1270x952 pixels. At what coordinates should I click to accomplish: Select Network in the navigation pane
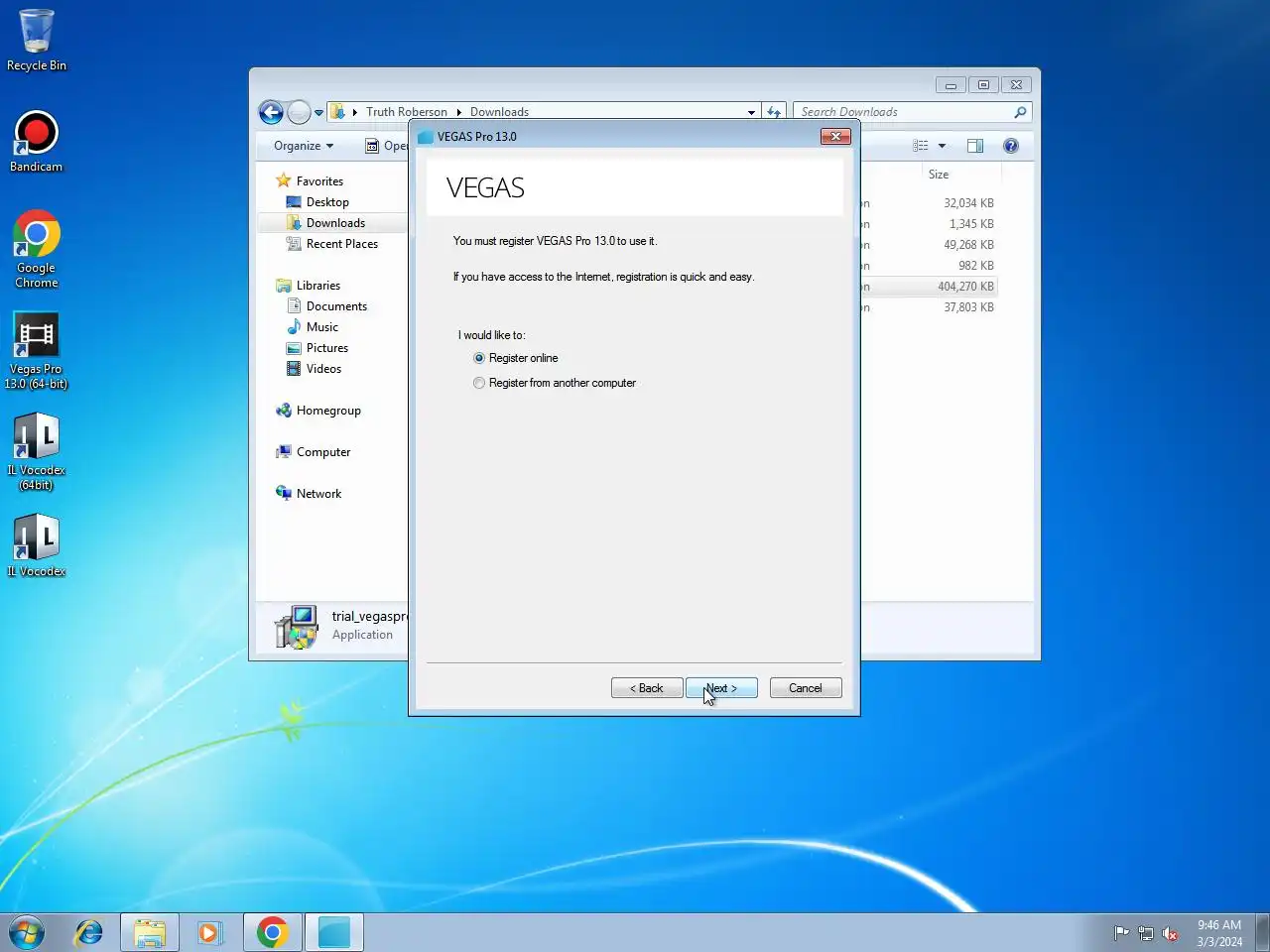[318, 494]
